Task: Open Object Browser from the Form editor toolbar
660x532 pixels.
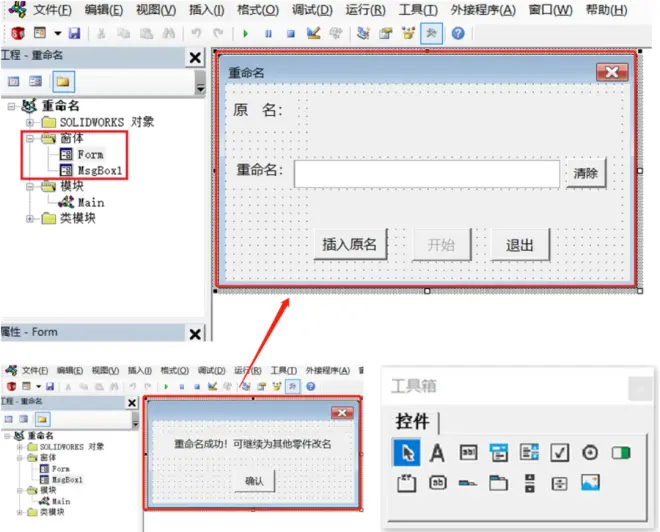Action: (x=408, y=33)
